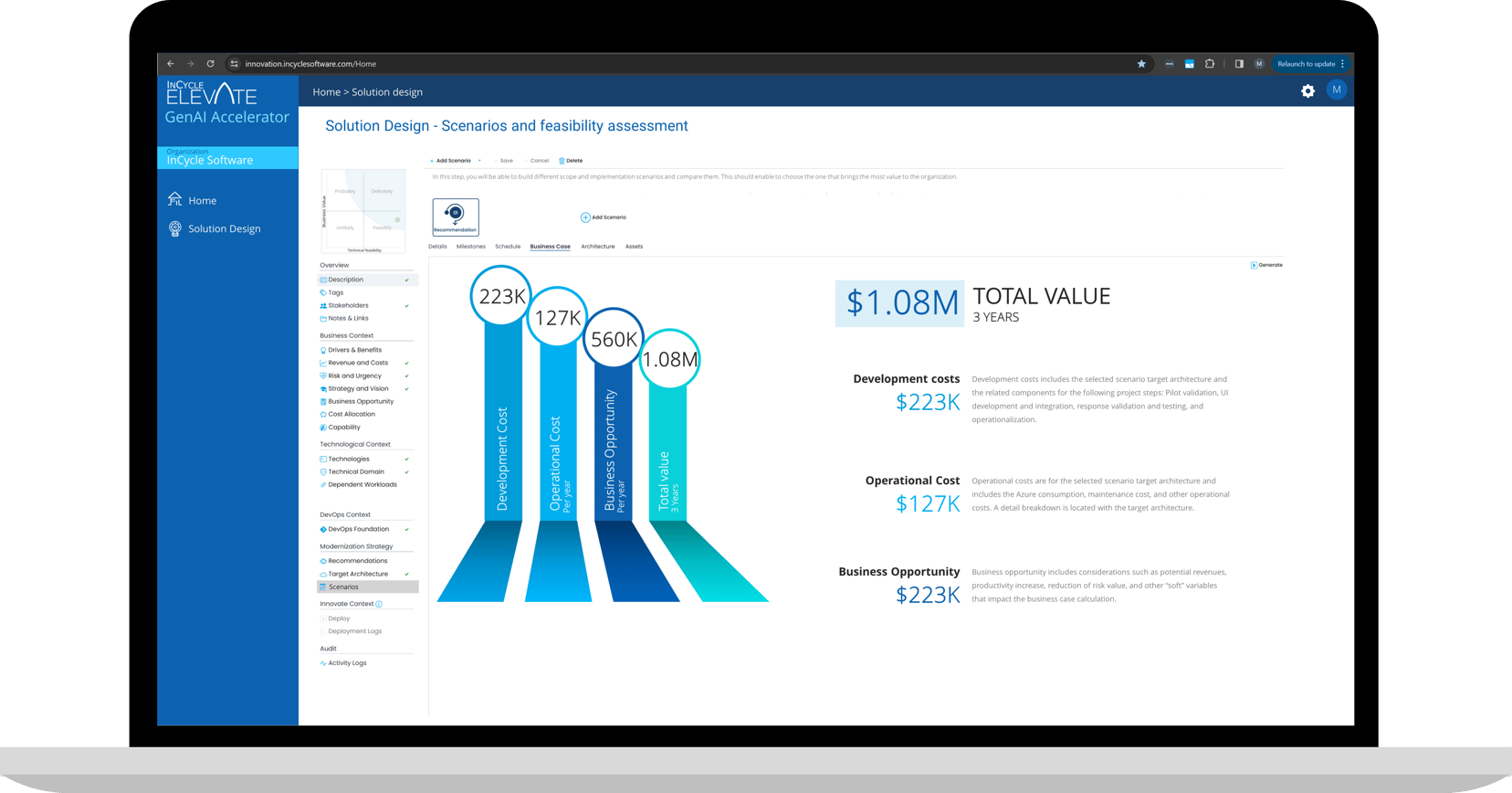Open Revenue and Costs in the navigation

click(358, 363)
